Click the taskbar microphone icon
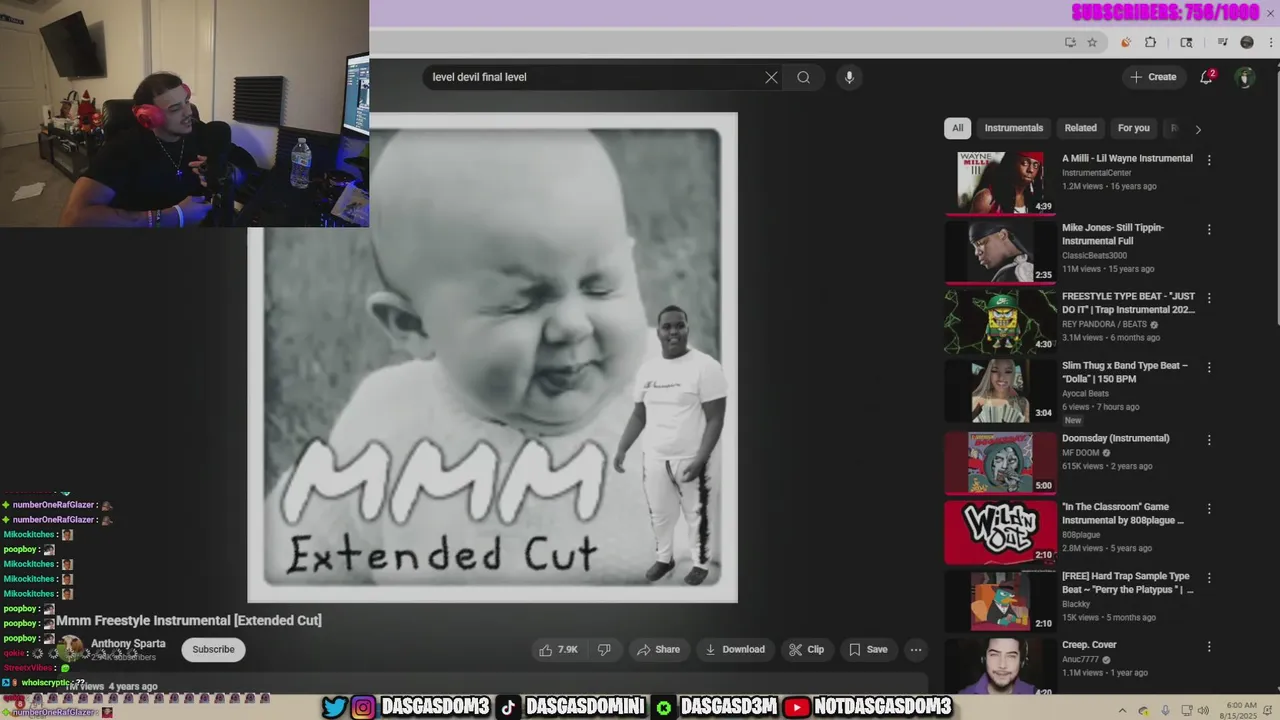 click(x=1165, y=711)
